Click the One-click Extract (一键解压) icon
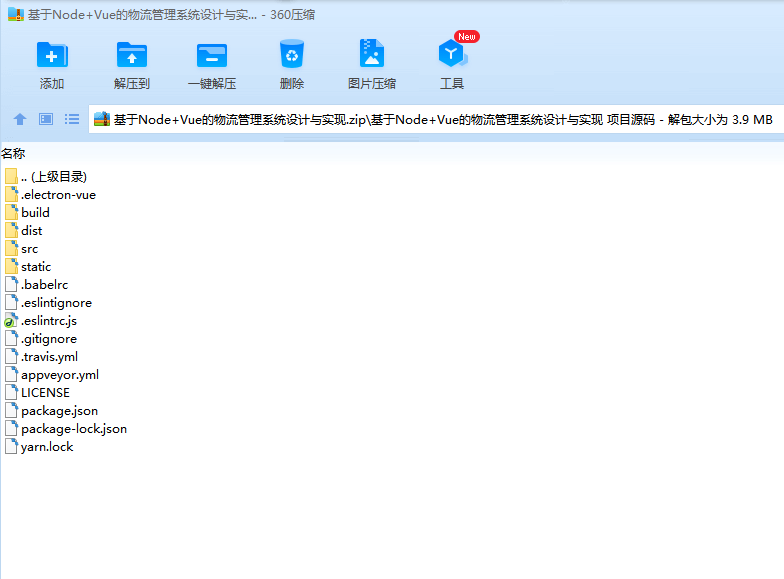Screen dimensions: 784x579 (x=212, y=54)
